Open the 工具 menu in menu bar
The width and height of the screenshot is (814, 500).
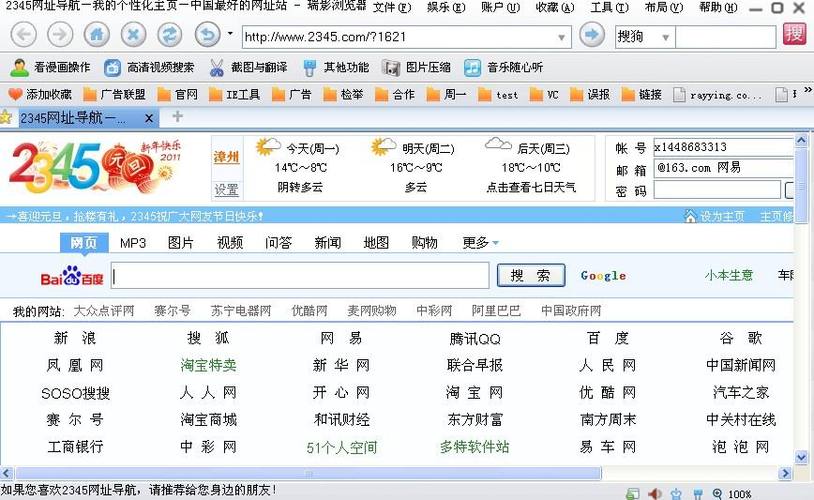[x=606, y=8]
